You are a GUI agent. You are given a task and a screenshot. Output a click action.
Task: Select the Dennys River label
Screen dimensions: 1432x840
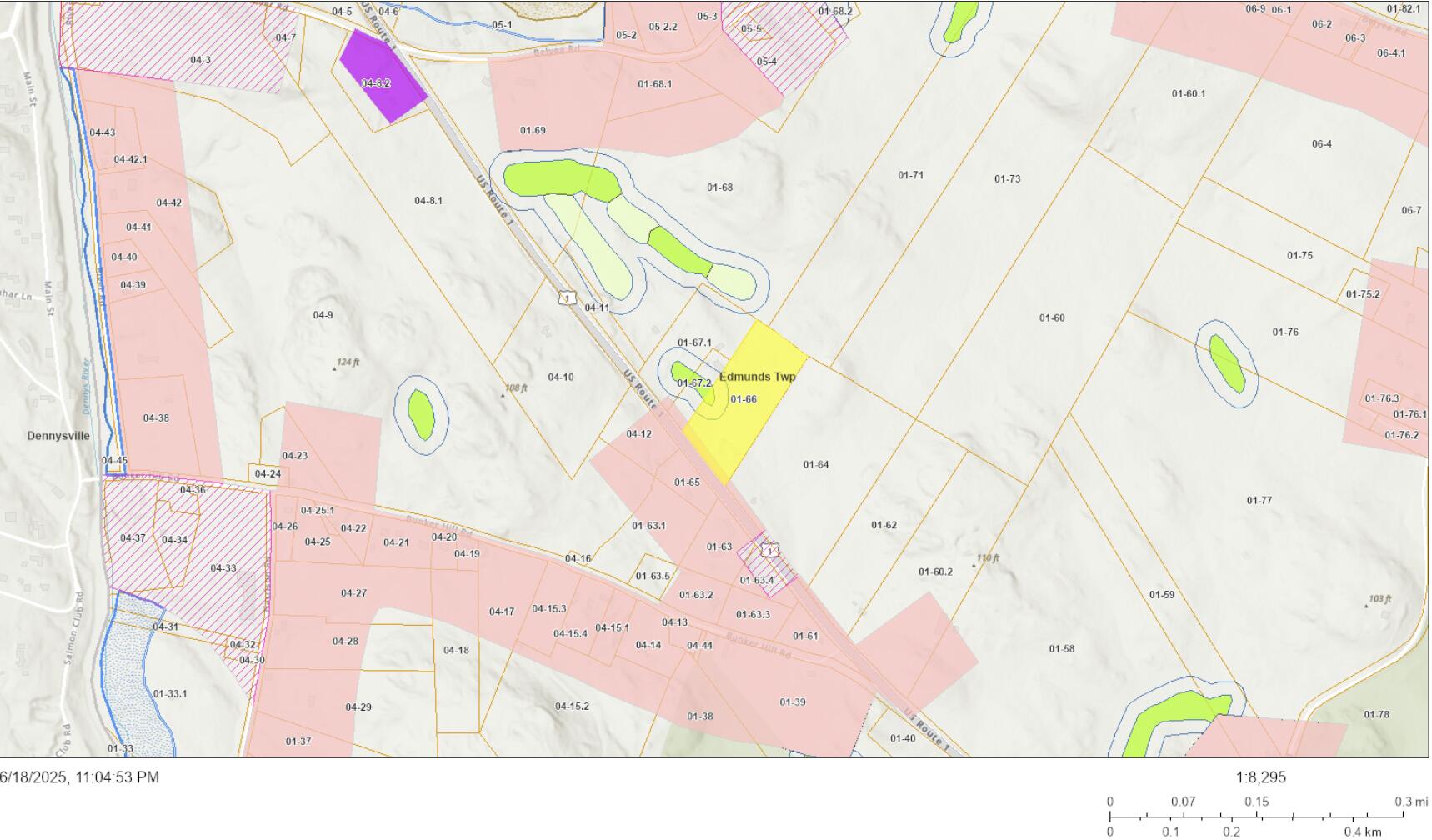[x=85, y=387]
